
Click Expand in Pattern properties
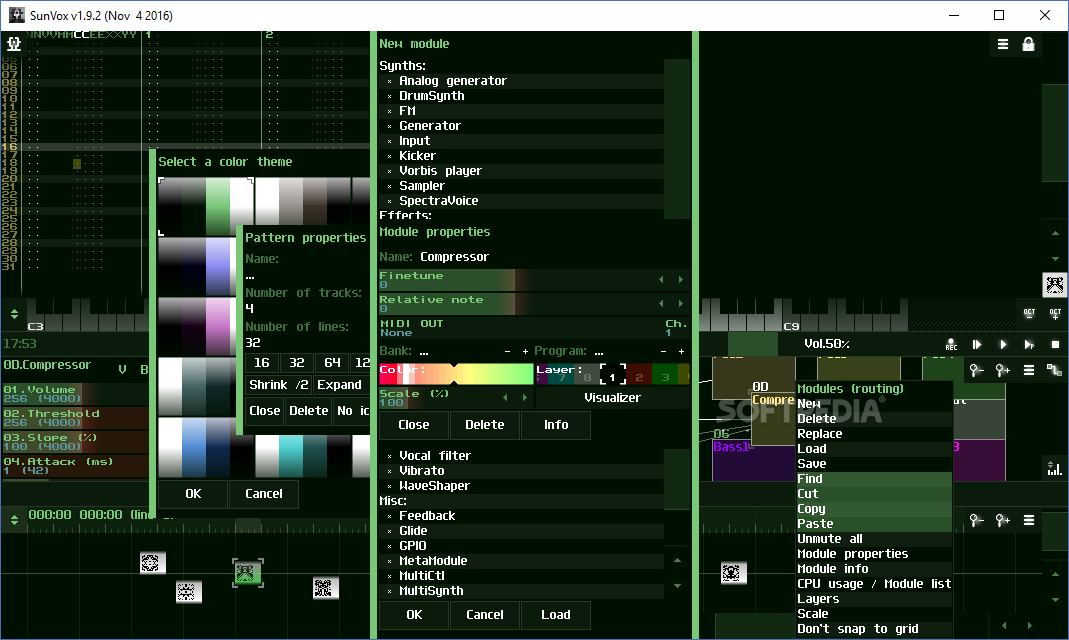click(340, 385)
